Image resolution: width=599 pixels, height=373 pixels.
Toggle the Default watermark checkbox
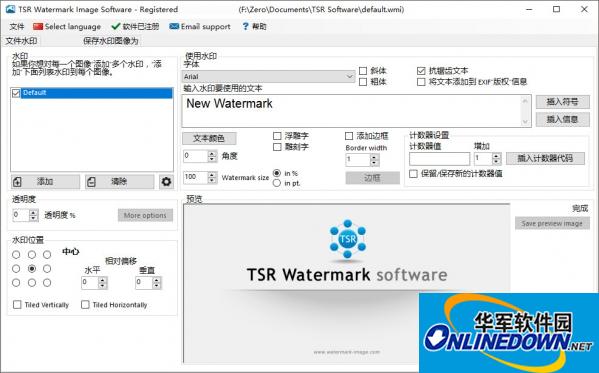pos(16,93)
